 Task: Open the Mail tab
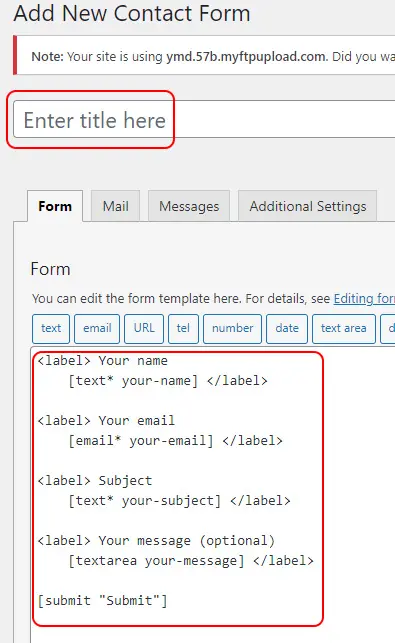pos(115,206)
